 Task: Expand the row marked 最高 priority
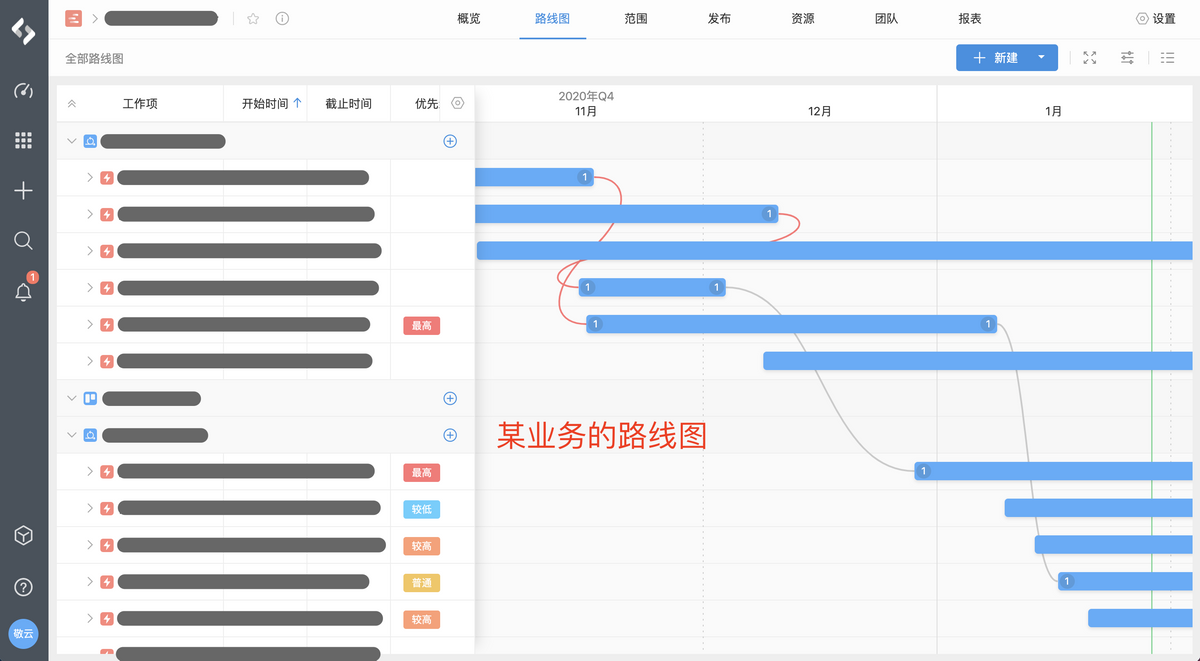click(91, 324)
